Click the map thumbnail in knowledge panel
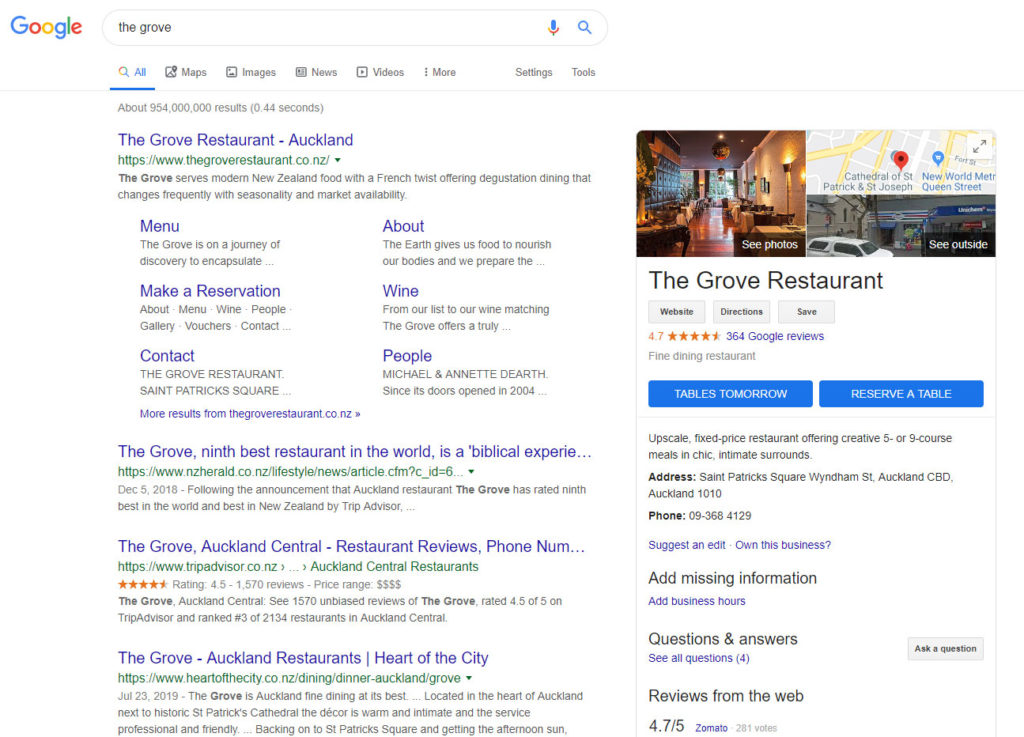 (x=901, y=162)
